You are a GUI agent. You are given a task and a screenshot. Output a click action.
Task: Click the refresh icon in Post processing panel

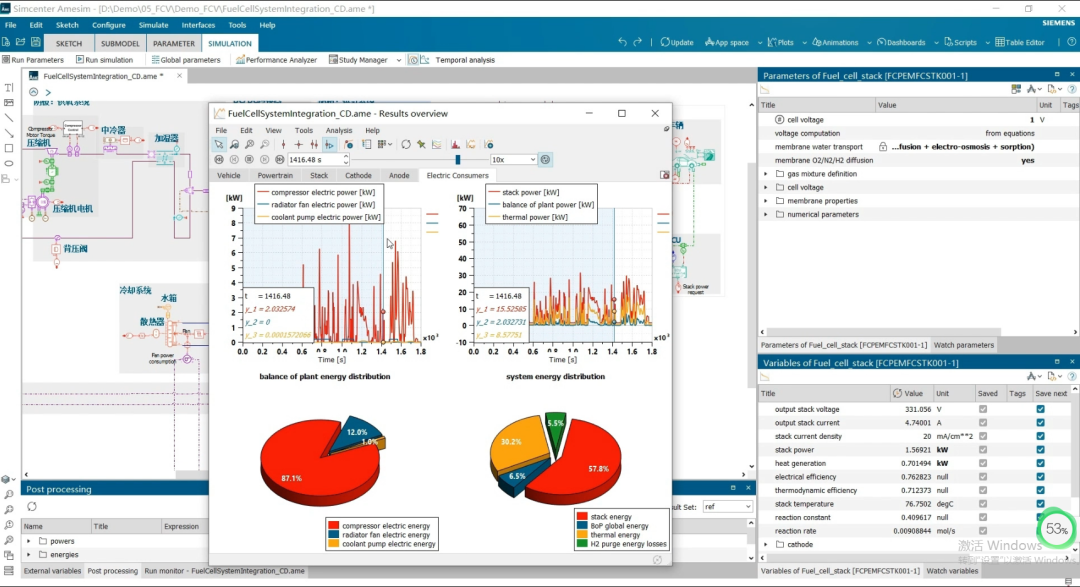(32, 506)
